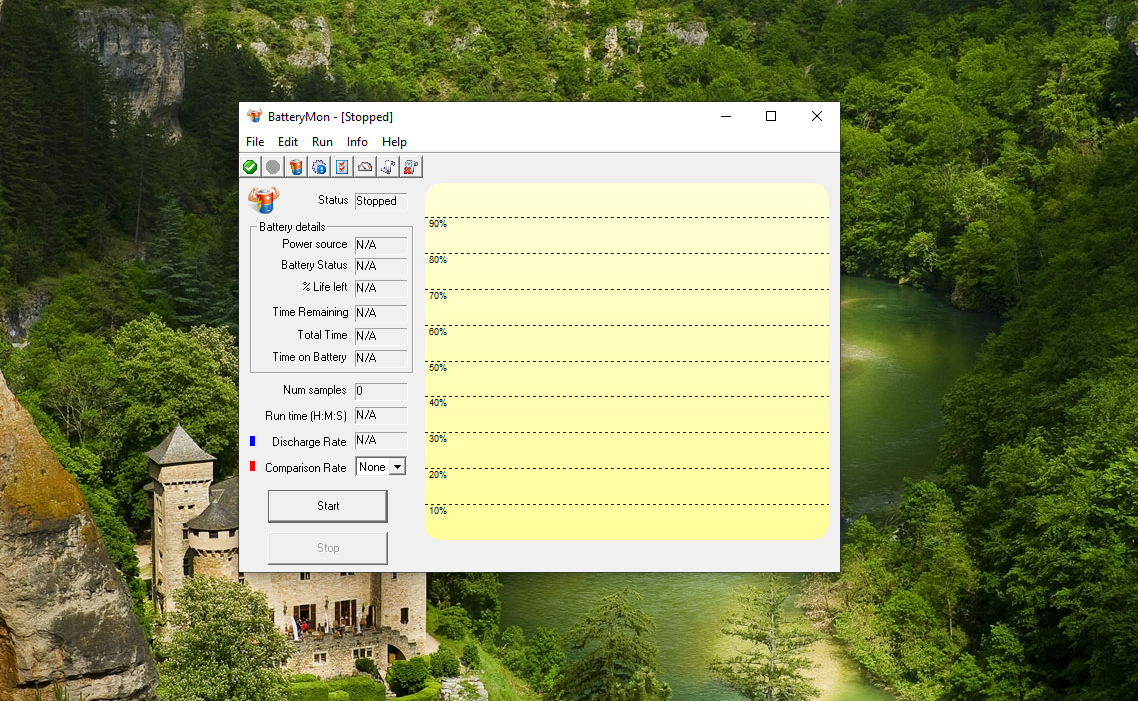Screen dimensions: 1138x701
Task: Click the speedometer gauge toolbar icon
Action: [x=365, y=167]
